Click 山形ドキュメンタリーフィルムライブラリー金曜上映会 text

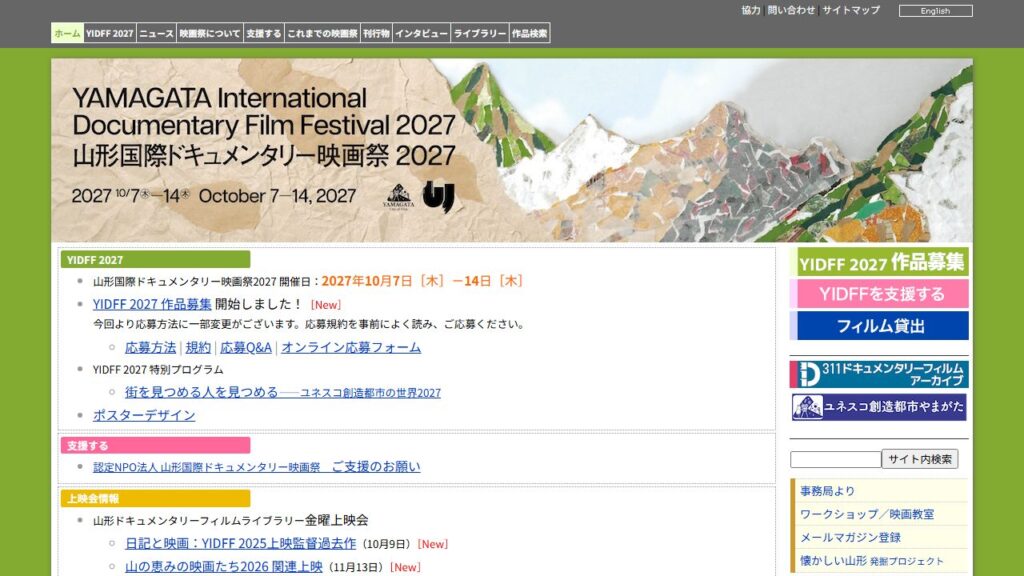[x=231, y=520]
